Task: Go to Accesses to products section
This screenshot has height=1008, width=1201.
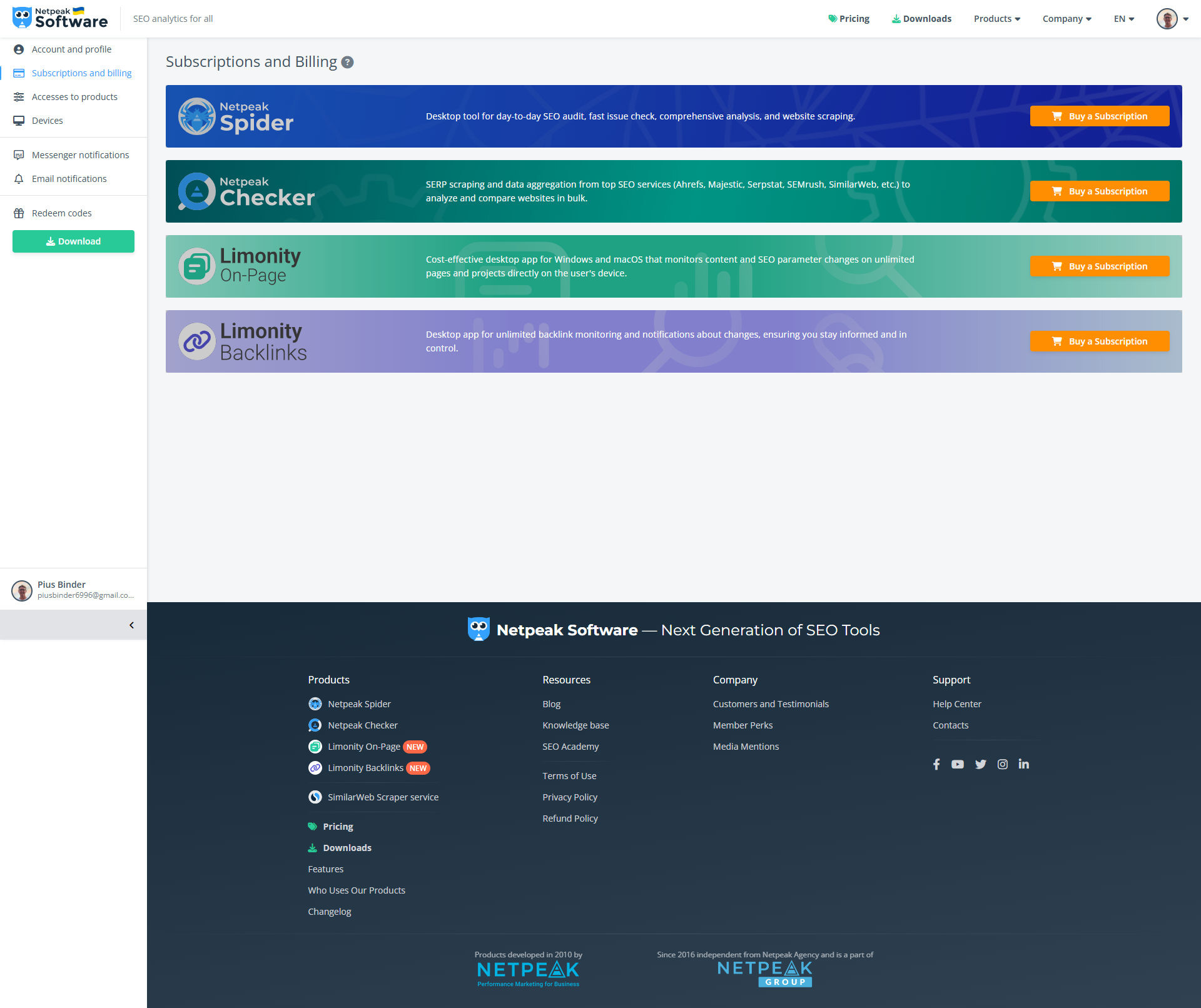Action: pos(74,97)
